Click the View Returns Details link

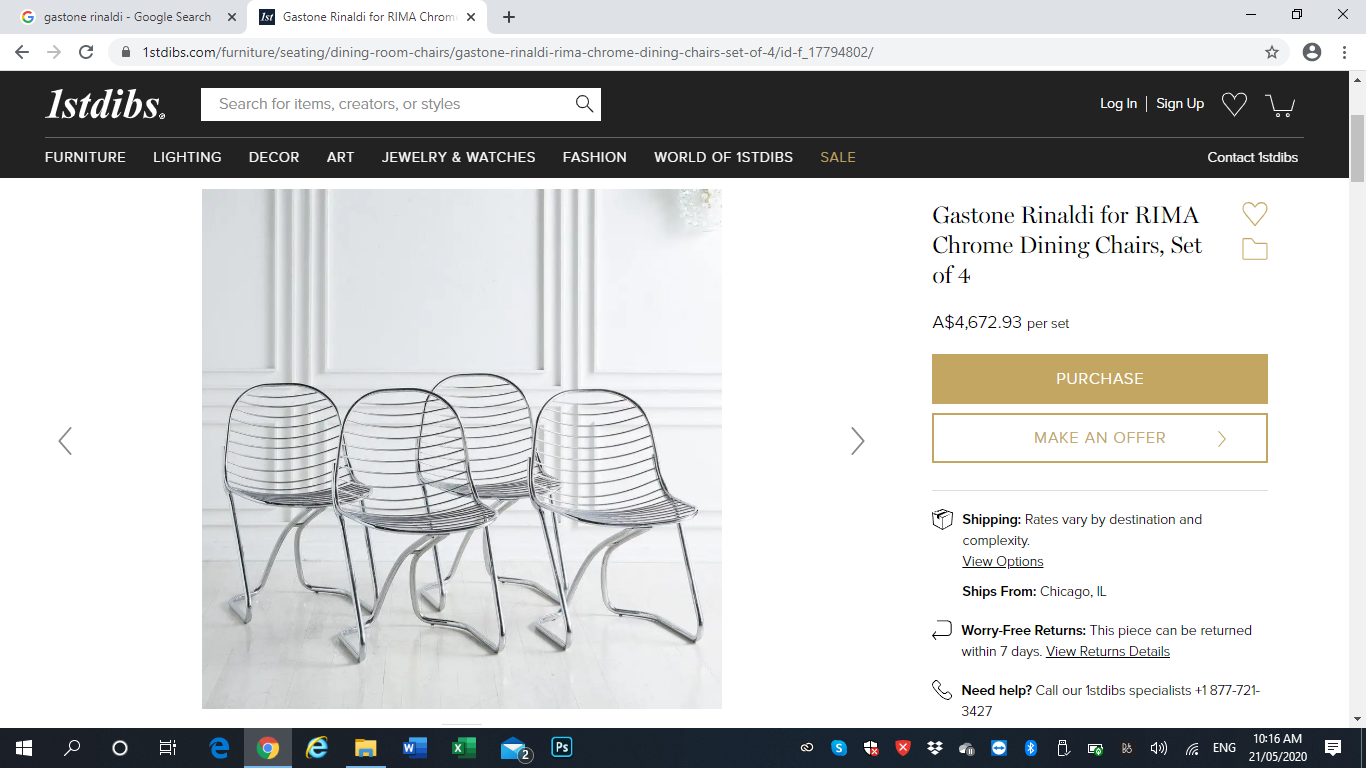[x=1107, y=651]
